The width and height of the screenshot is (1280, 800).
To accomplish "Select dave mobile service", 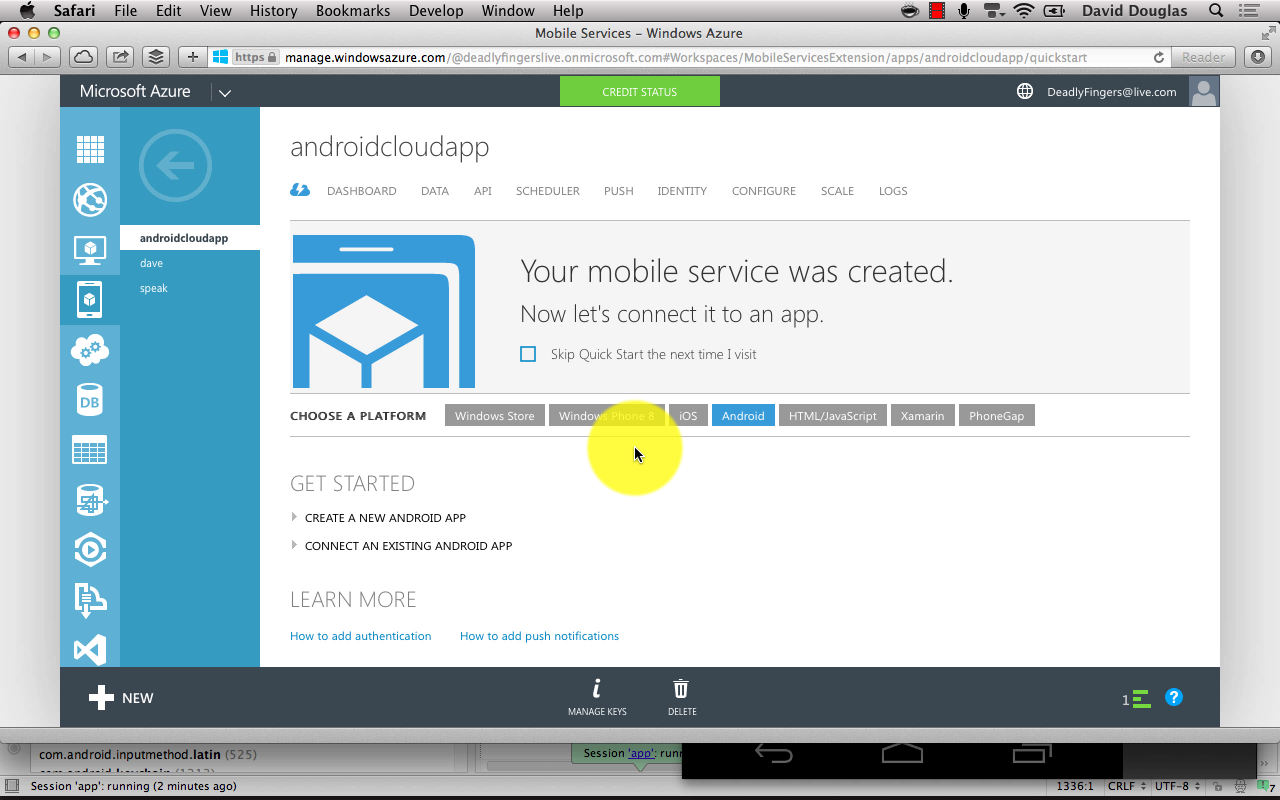I will click(151, 263).
